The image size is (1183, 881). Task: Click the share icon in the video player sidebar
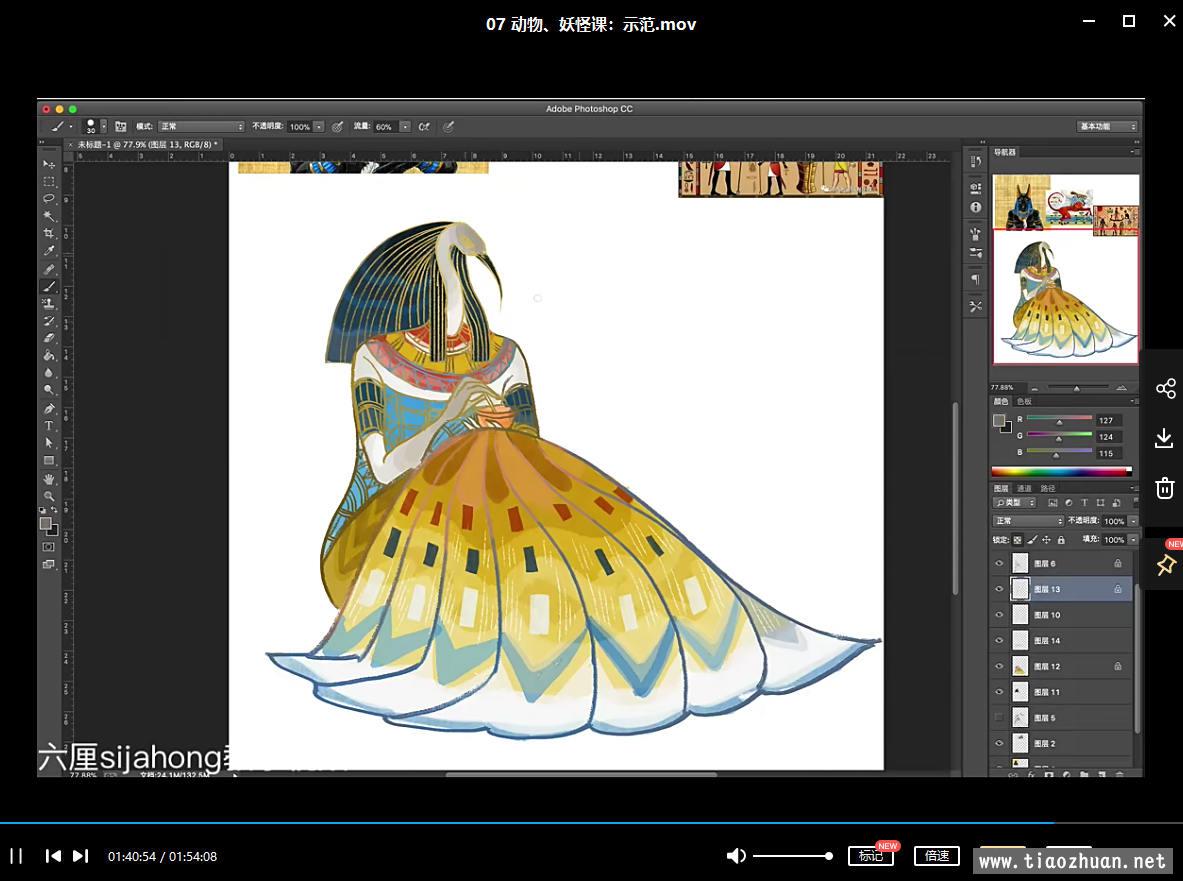pyautogui.click(x=1165, y=389)
